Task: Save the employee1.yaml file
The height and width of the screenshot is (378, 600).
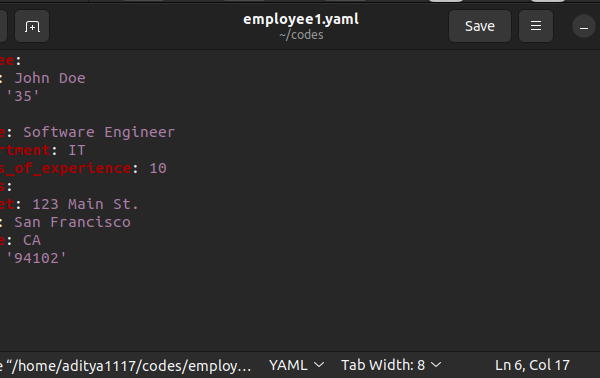Action: (480, 26)
